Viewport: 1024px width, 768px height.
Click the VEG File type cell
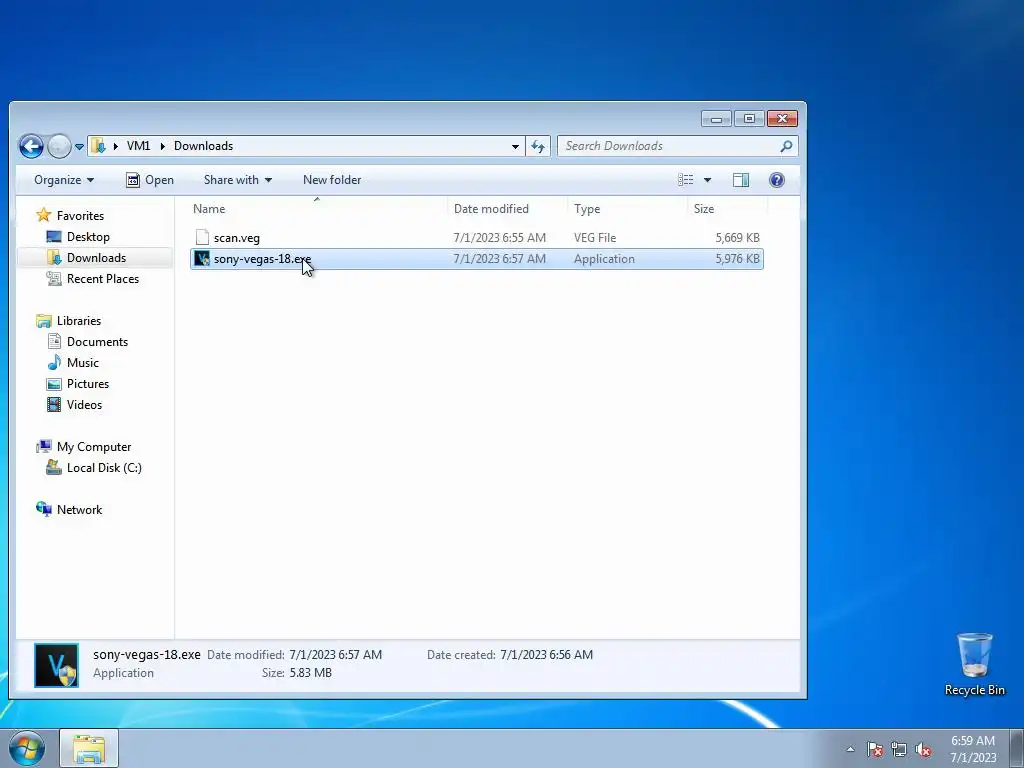tap(595, 238)
